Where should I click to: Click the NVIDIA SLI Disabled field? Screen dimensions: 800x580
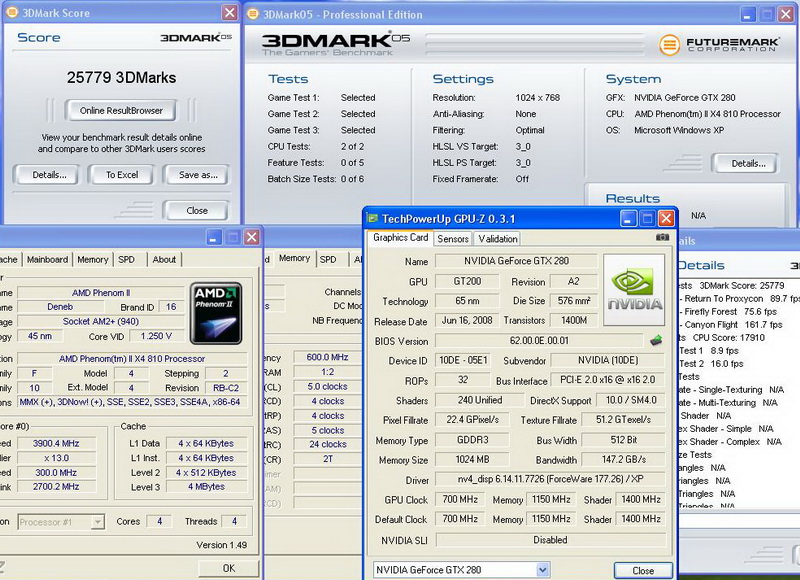[551, 540]
